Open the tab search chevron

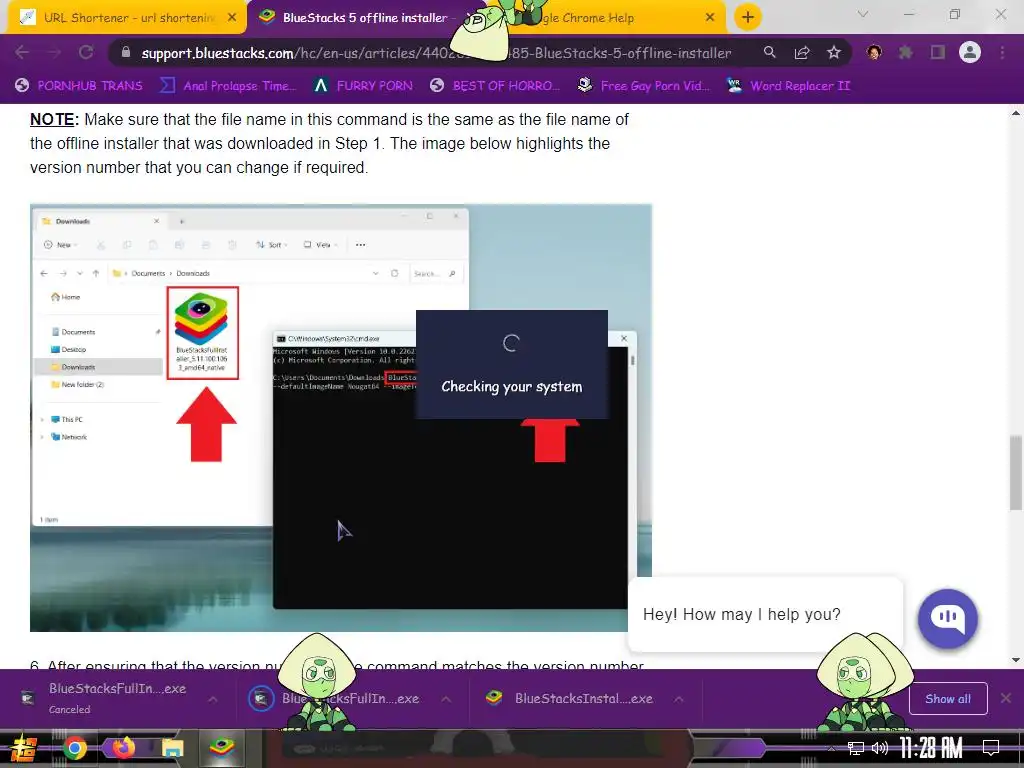863,14
